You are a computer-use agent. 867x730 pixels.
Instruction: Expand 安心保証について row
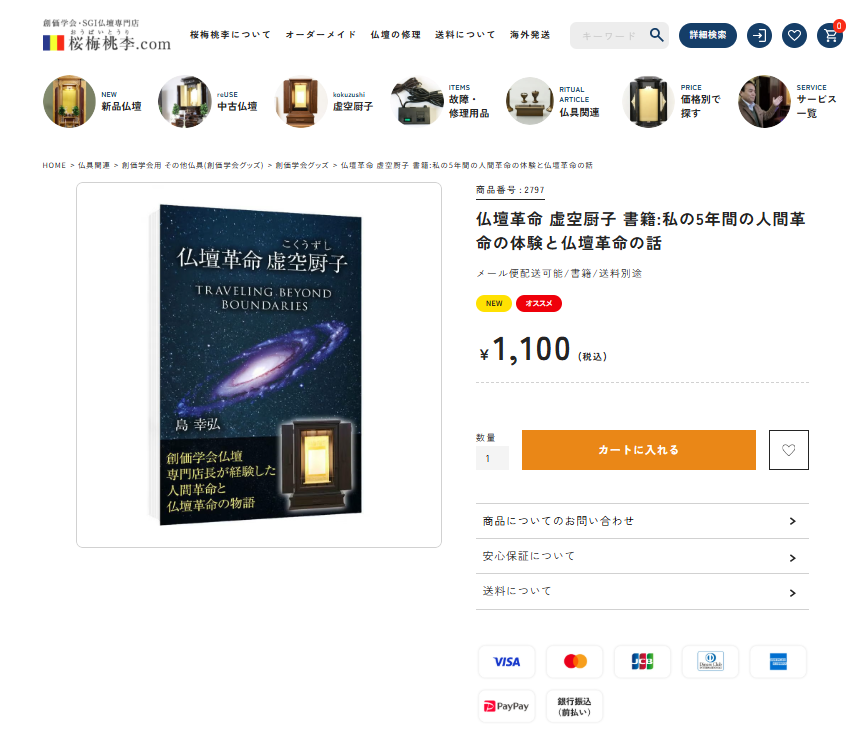pos(642,556)
